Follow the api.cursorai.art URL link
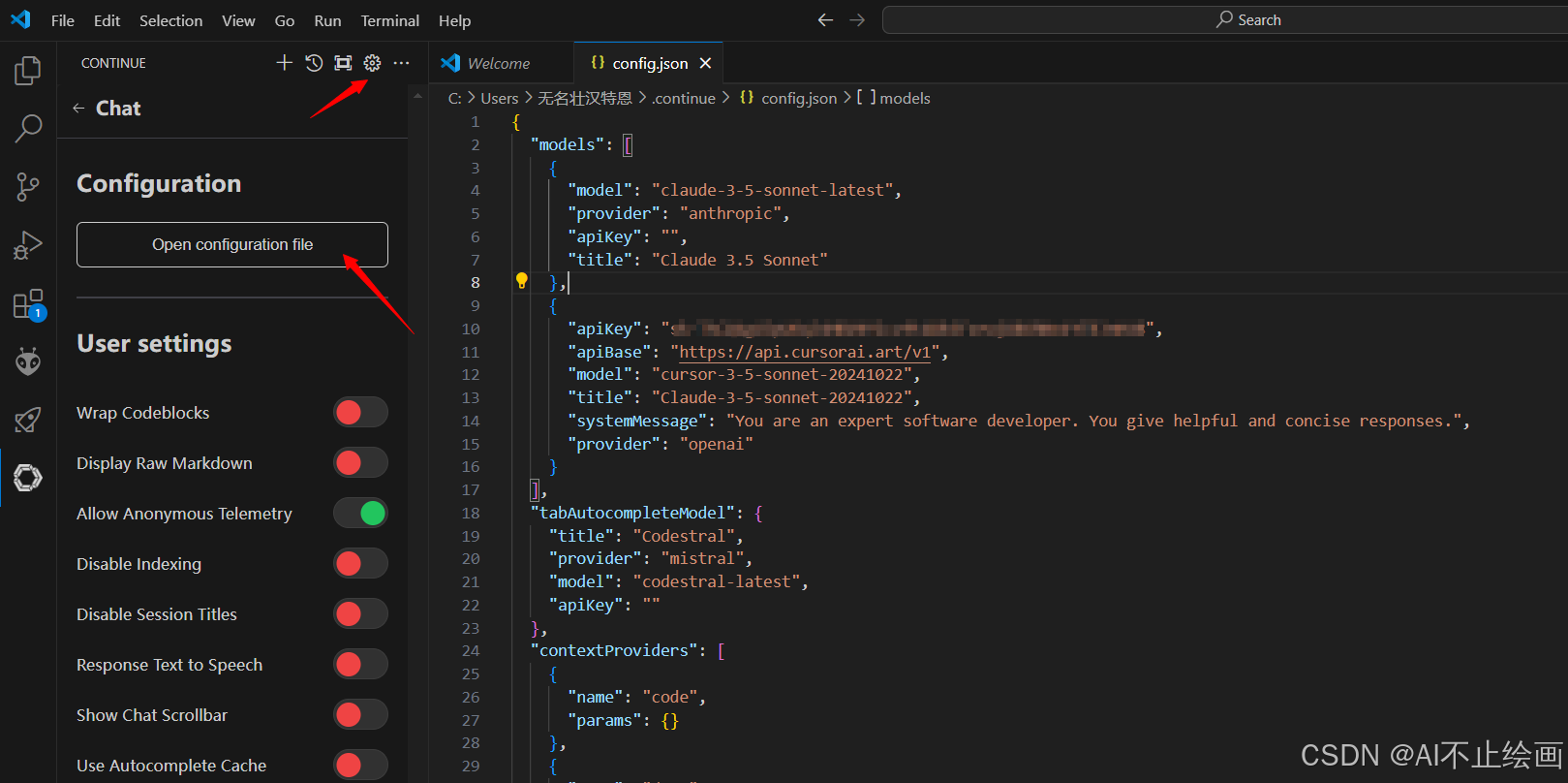The width and height of the screenshot is (1568, 783). point(804,352)
